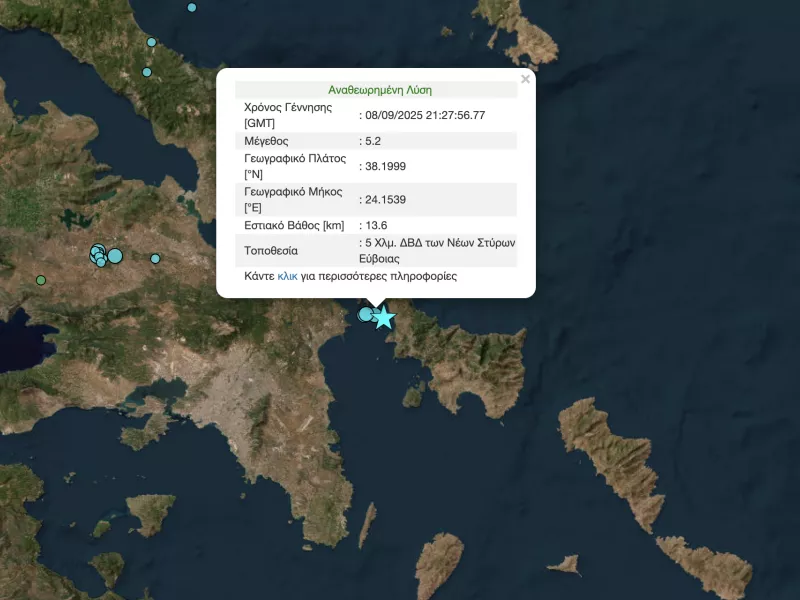Open the "κλικ" link for more information
The image size is (800, 600).
click(x=287, y=276)
